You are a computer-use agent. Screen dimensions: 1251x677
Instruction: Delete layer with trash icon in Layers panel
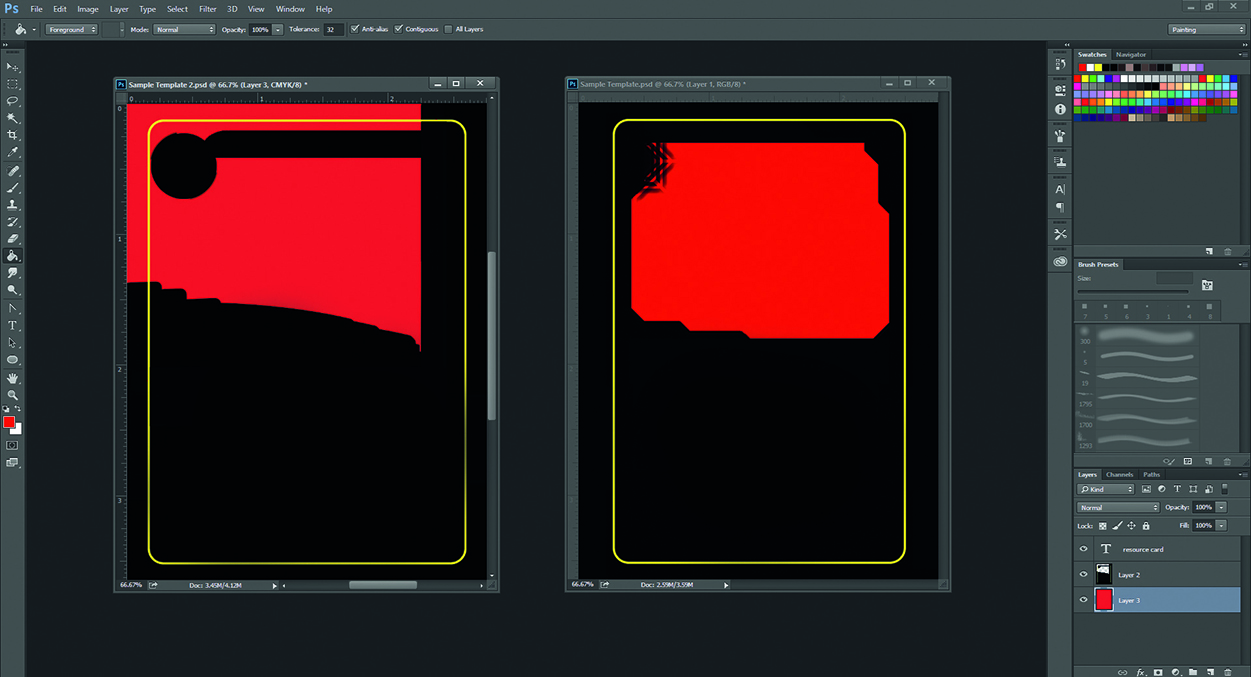click(x=1228, y=672)
